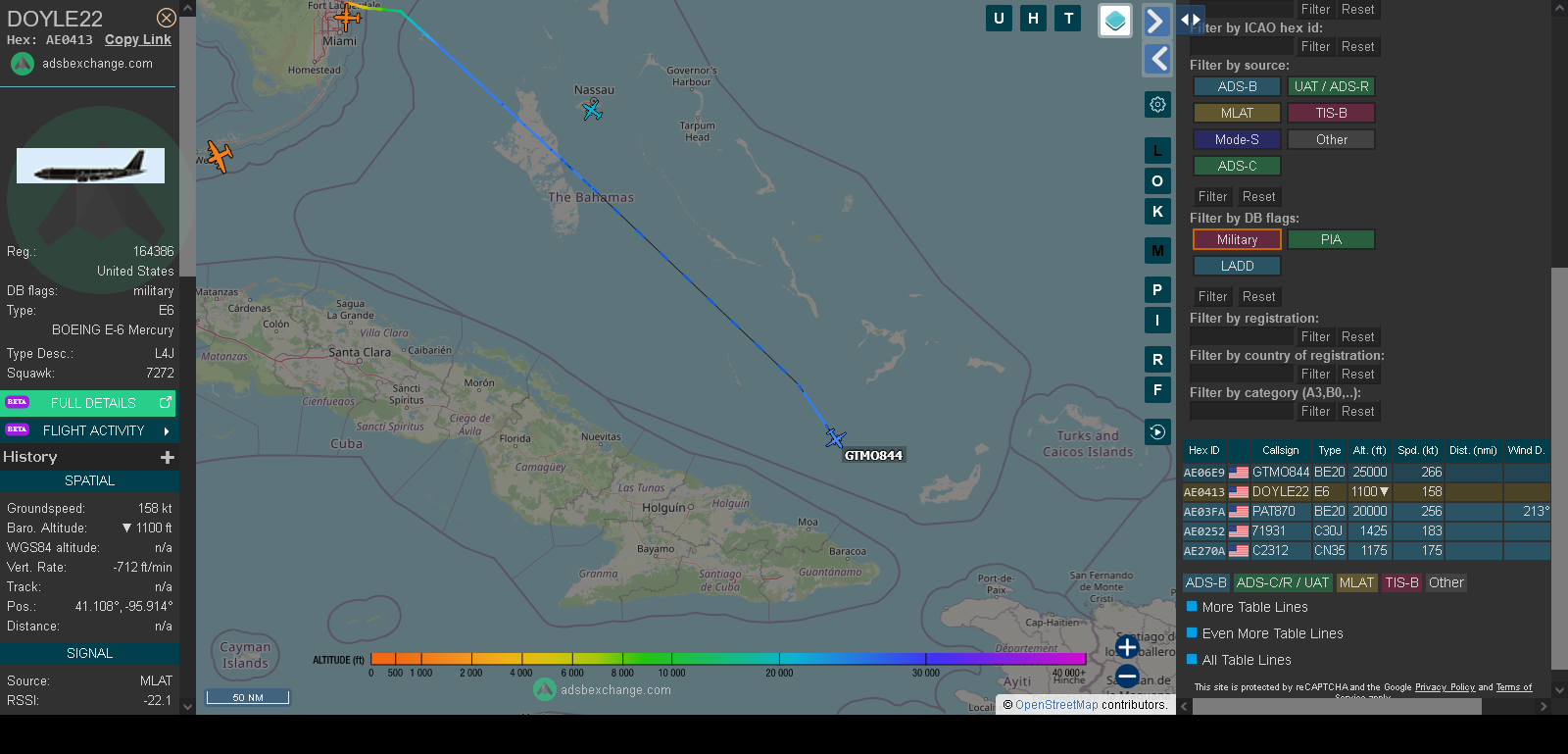
Task: Toggle UAT / ADS-R source filter
Action: [1331, 86]
